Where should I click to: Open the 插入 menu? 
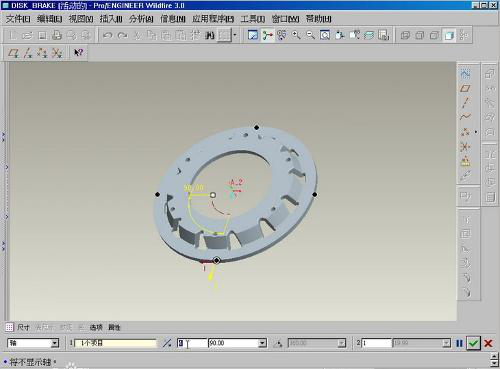111,19
